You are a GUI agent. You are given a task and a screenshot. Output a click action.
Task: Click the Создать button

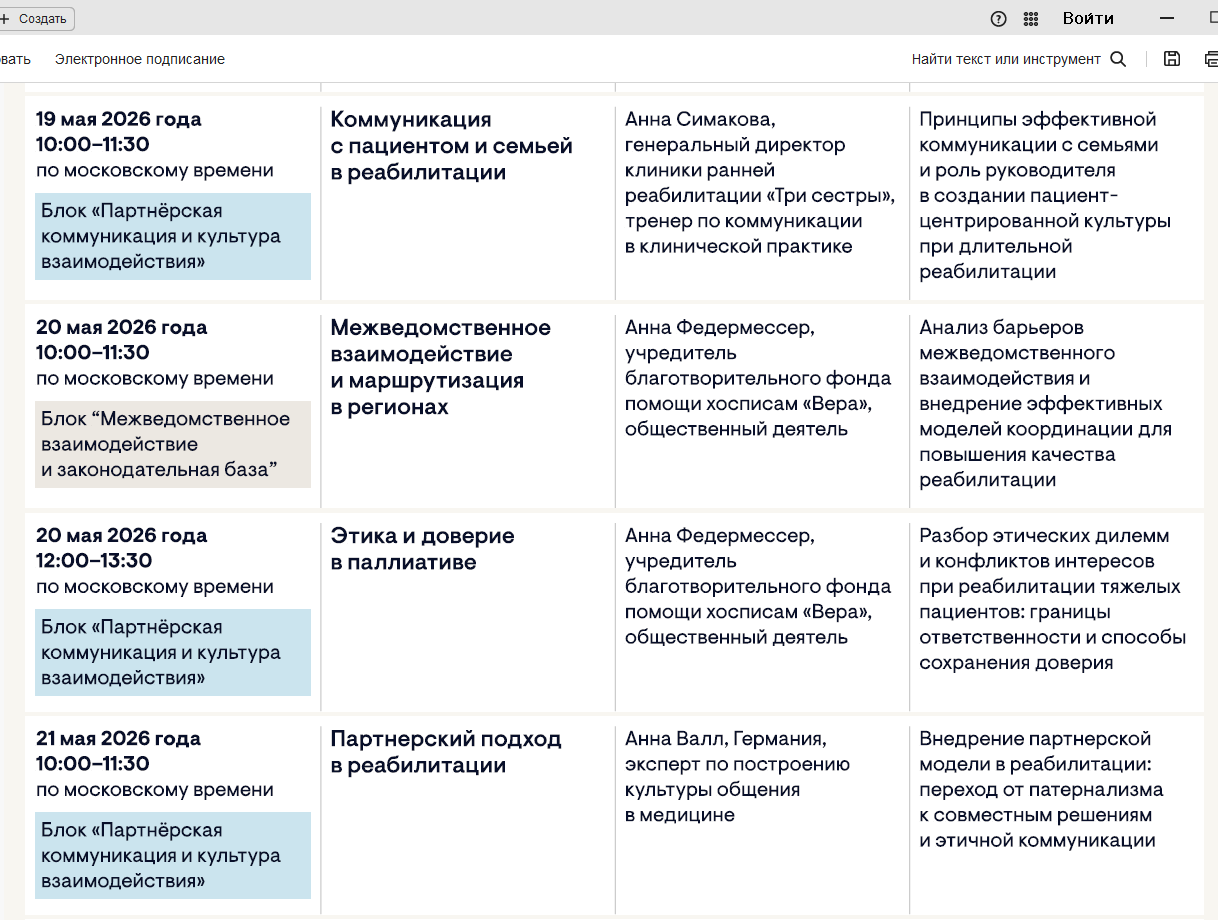36,18
